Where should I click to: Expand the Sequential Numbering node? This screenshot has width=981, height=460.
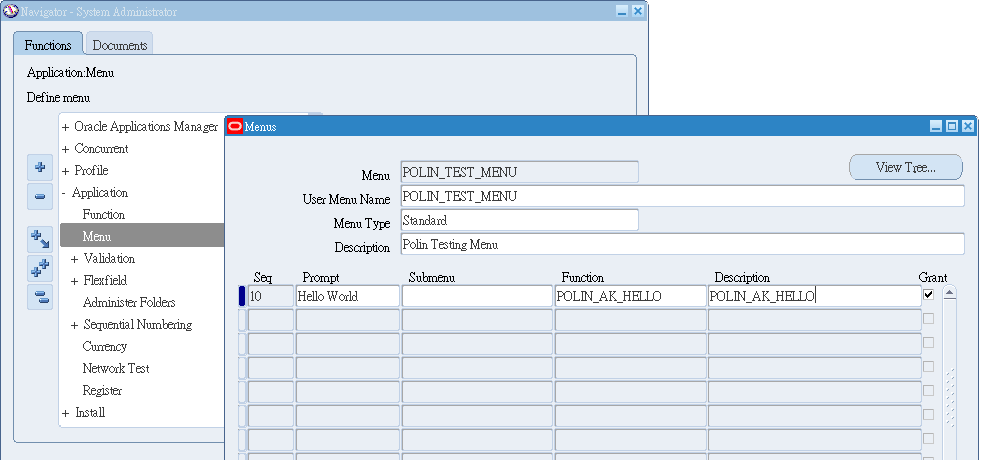point(74,325)
